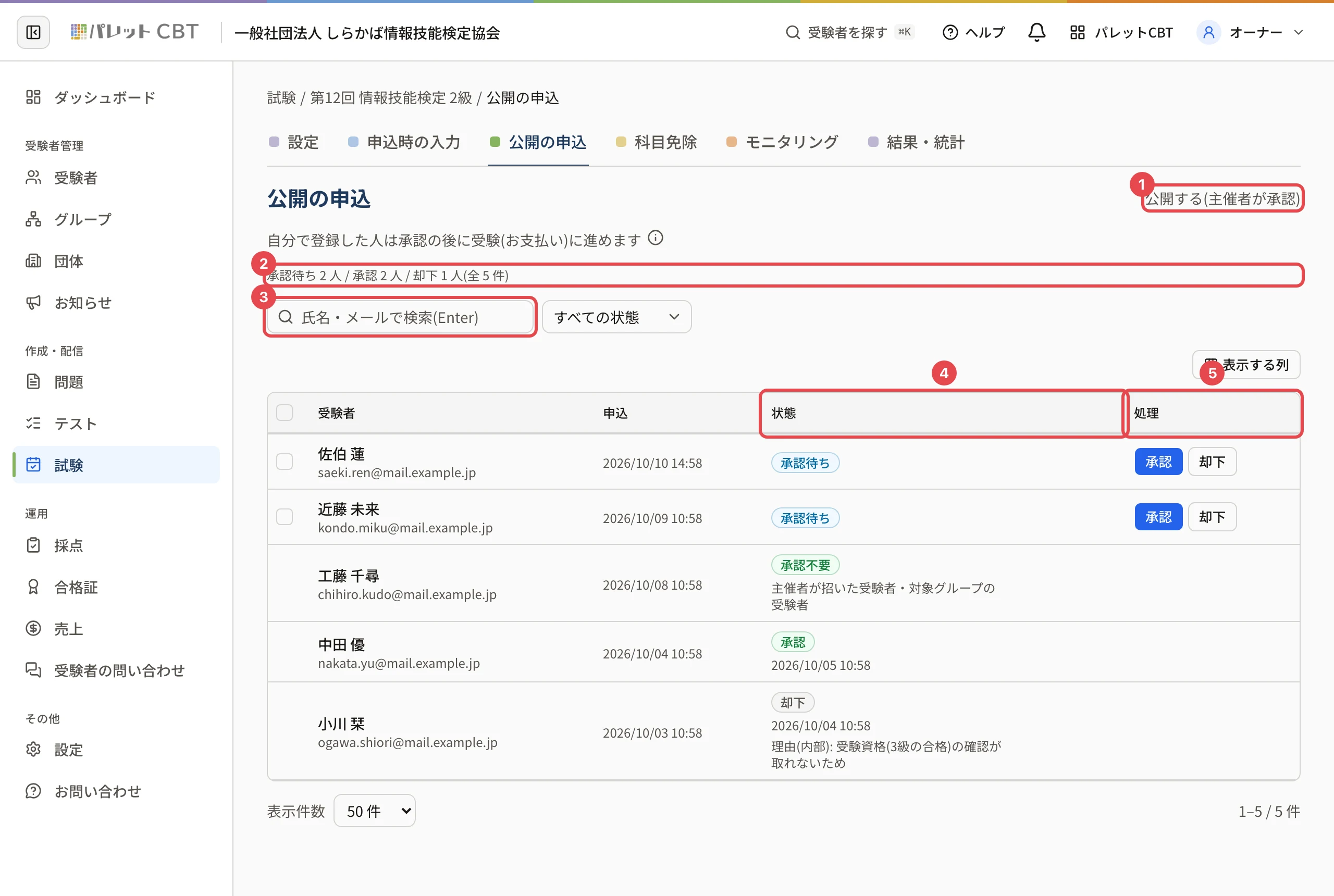The height and width of the screenshot is (896, 1334).
Task: Approve 近藤 未来 with the 承認 button
Action: (1158, 517)
